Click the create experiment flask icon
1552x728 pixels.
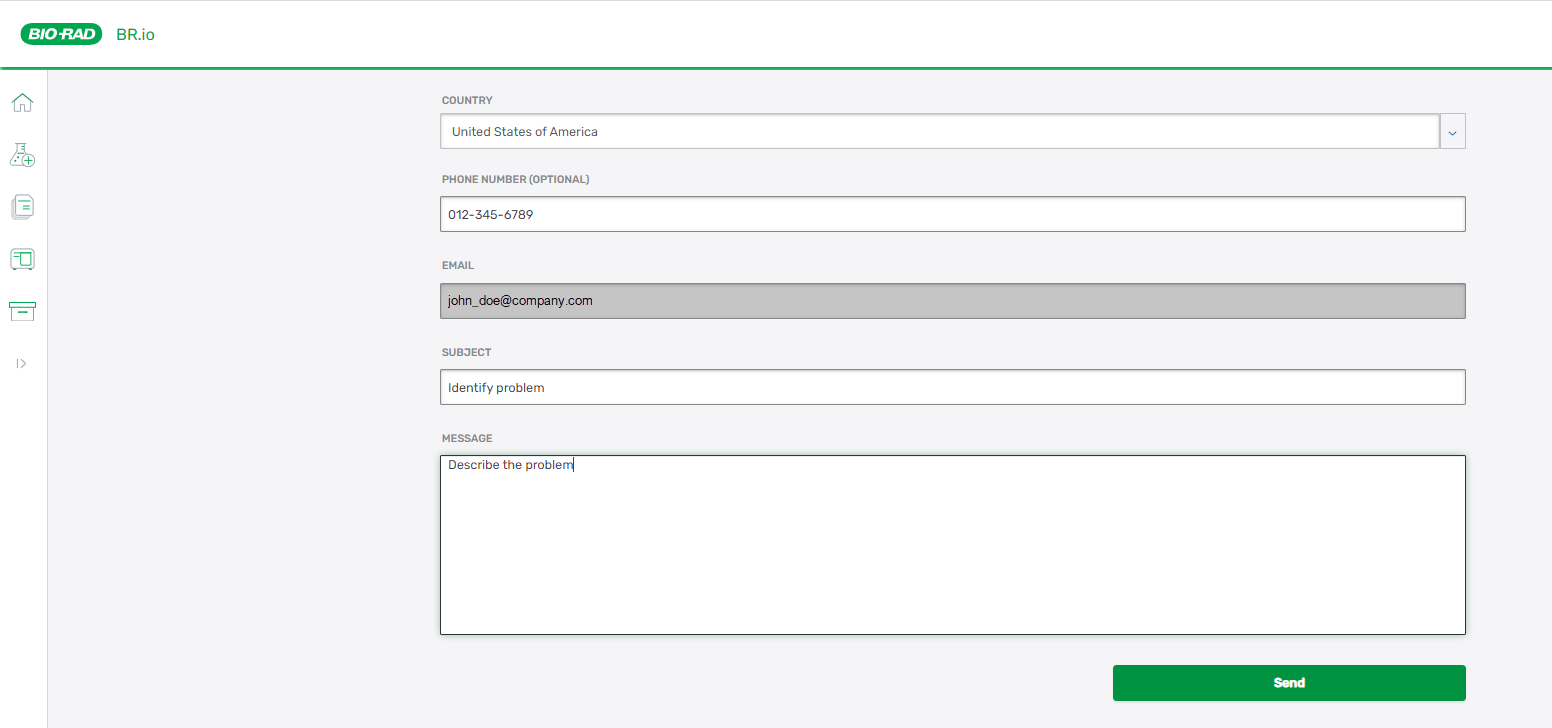(22, 154)
